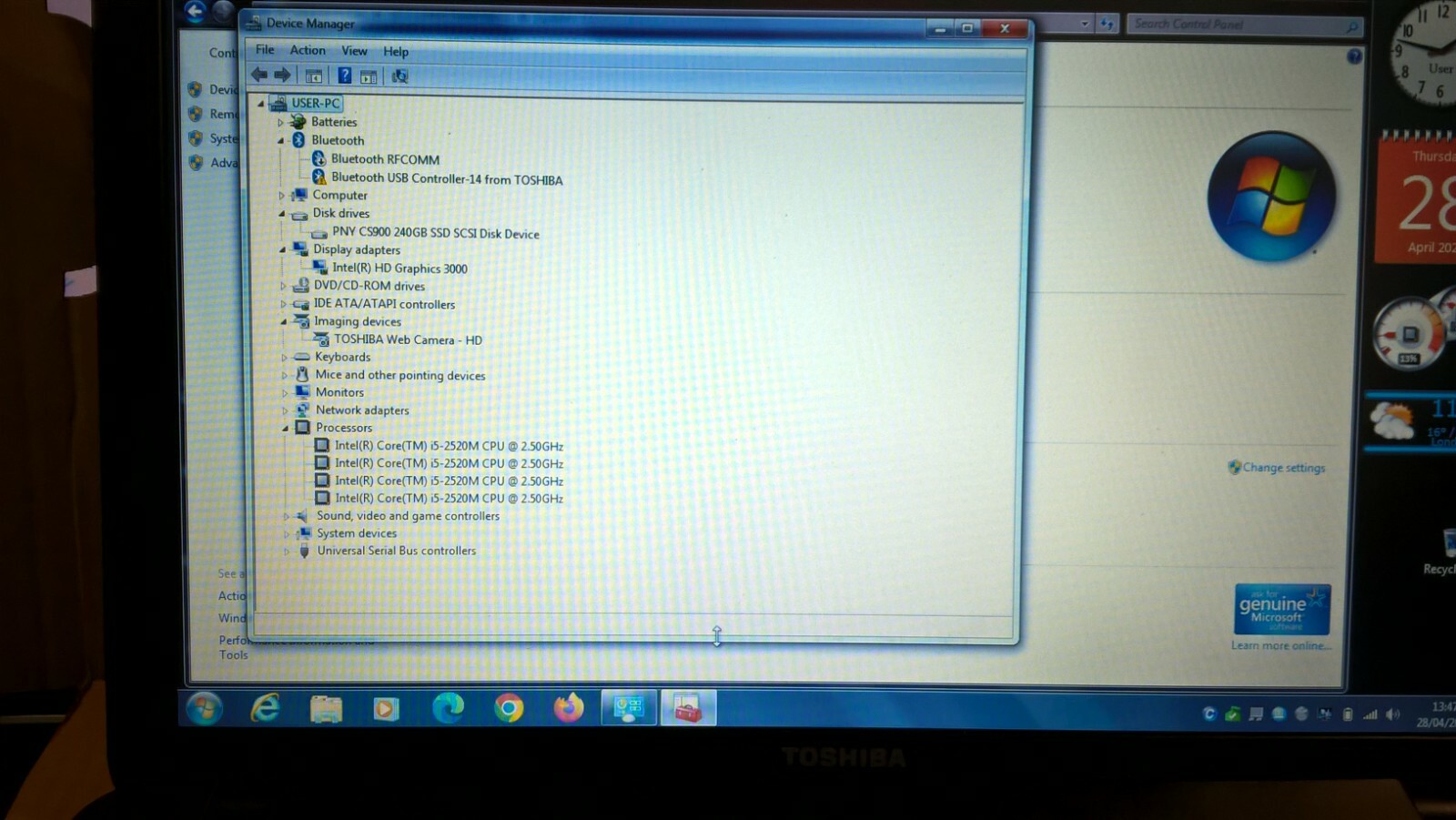Collapse the Display adapters category
Viewport: 1456px width, 820px height.
(283, 249)
